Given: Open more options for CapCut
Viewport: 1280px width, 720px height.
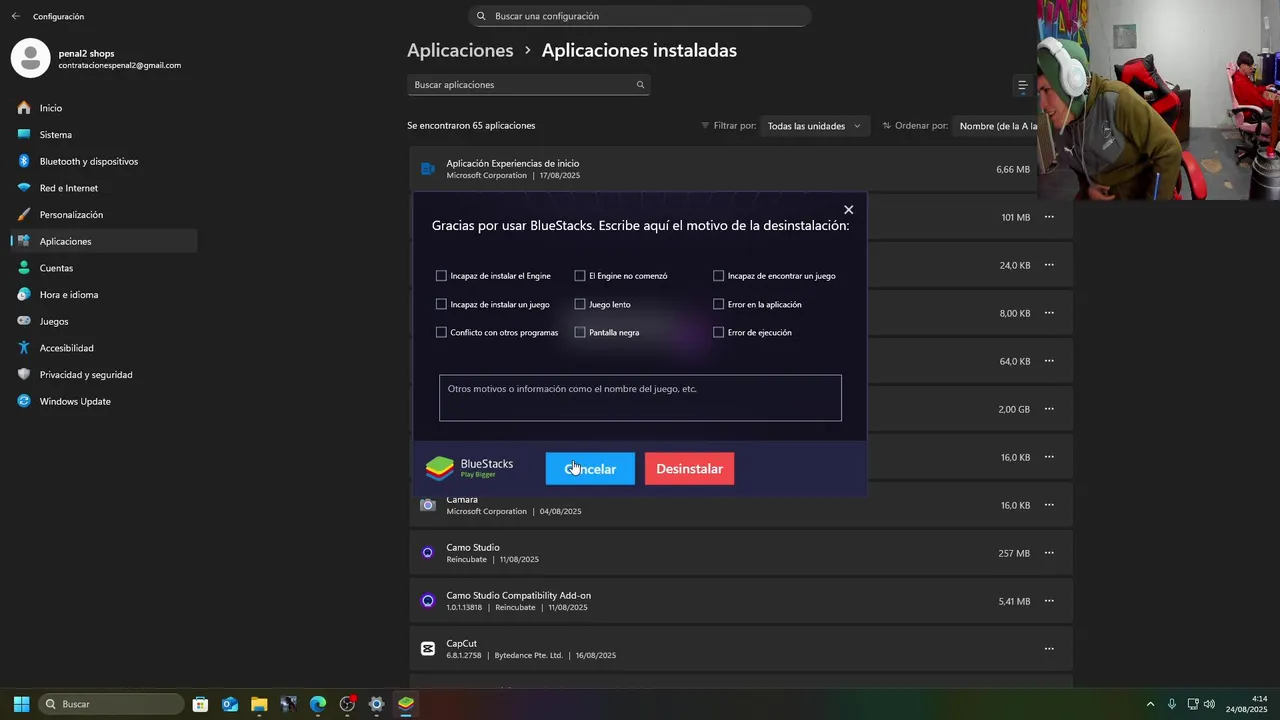Looking at the screenshot, I should click(1049, 649).
